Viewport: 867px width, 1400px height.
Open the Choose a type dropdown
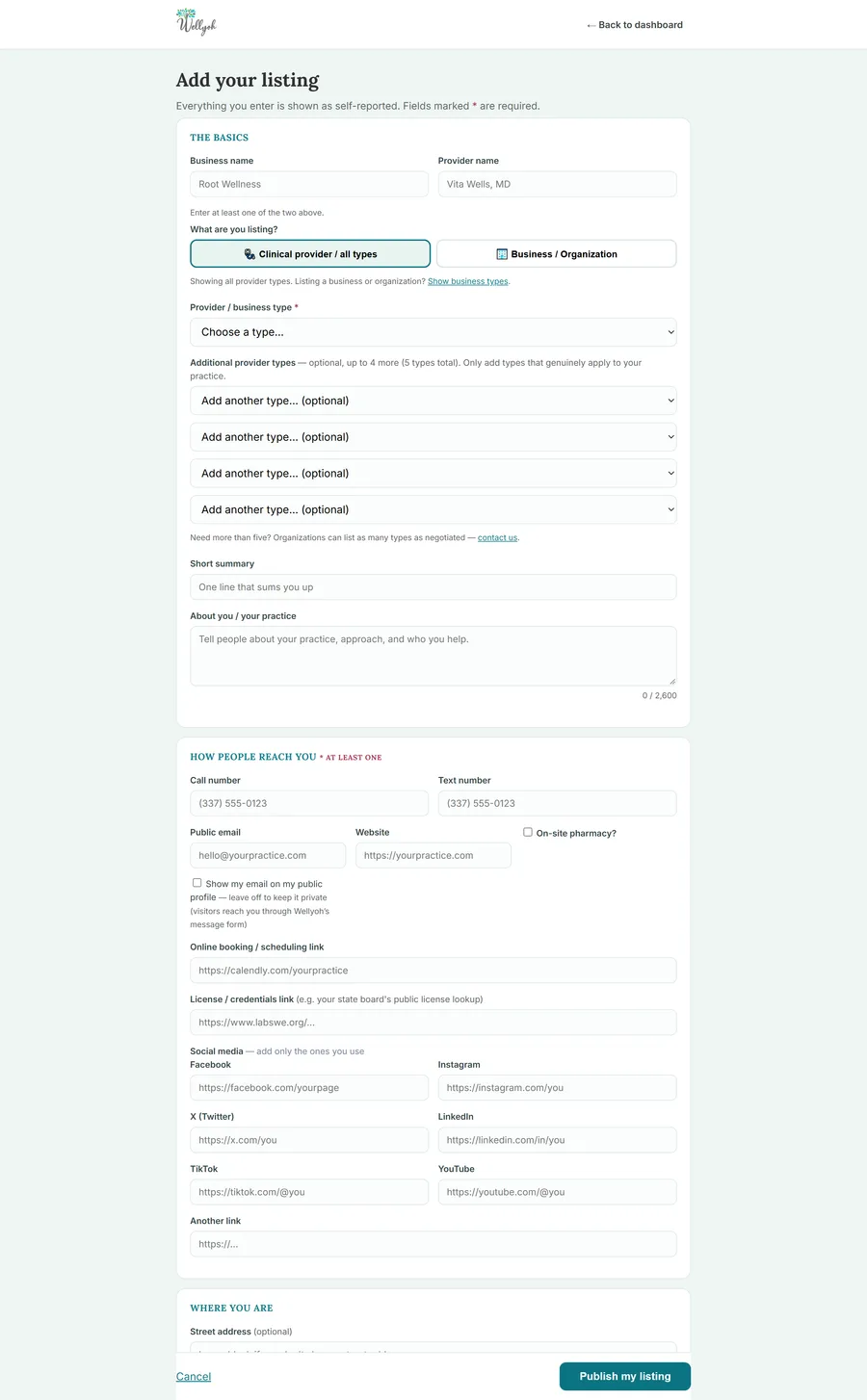point(433,332)
